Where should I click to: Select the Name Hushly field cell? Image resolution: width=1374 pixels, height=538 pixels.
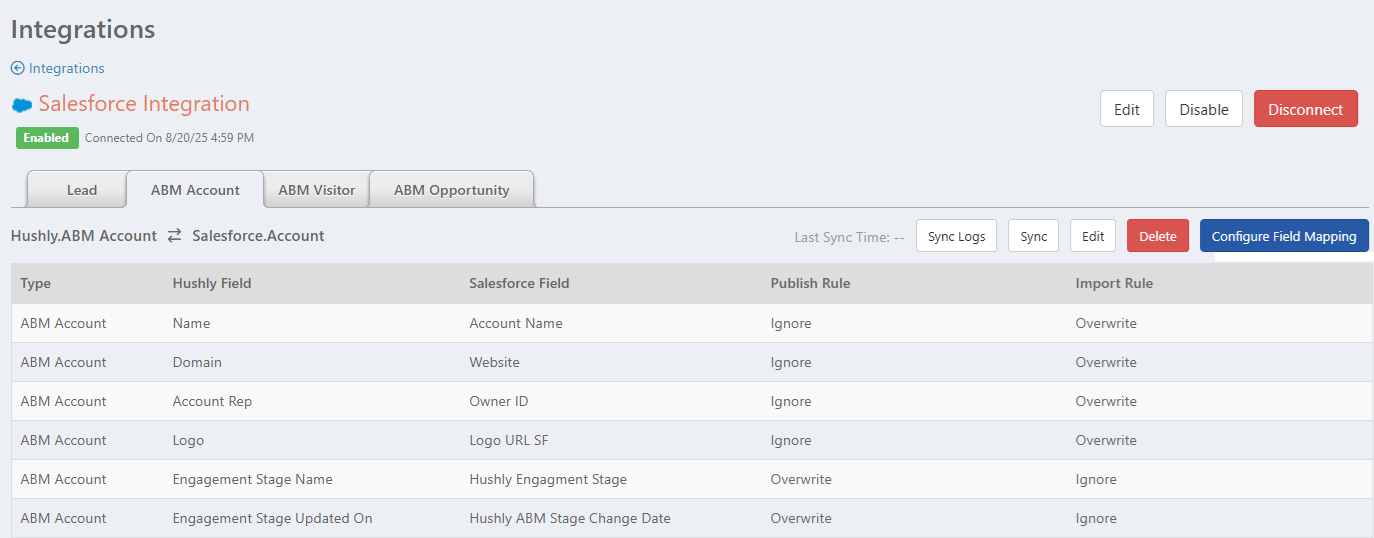(x=191, y=323)
